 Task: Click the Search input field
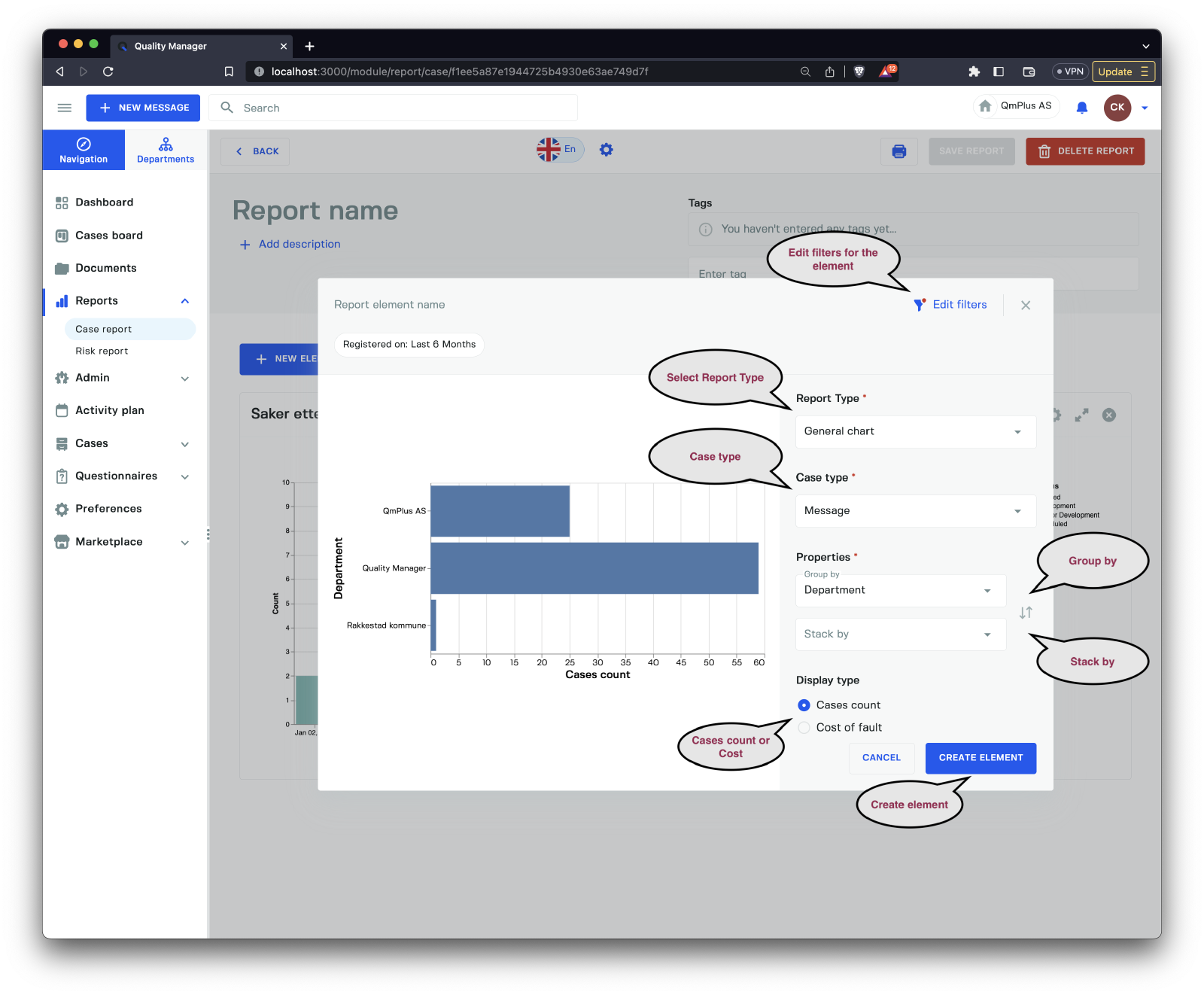pyautogui.click(x=406, y=108)
